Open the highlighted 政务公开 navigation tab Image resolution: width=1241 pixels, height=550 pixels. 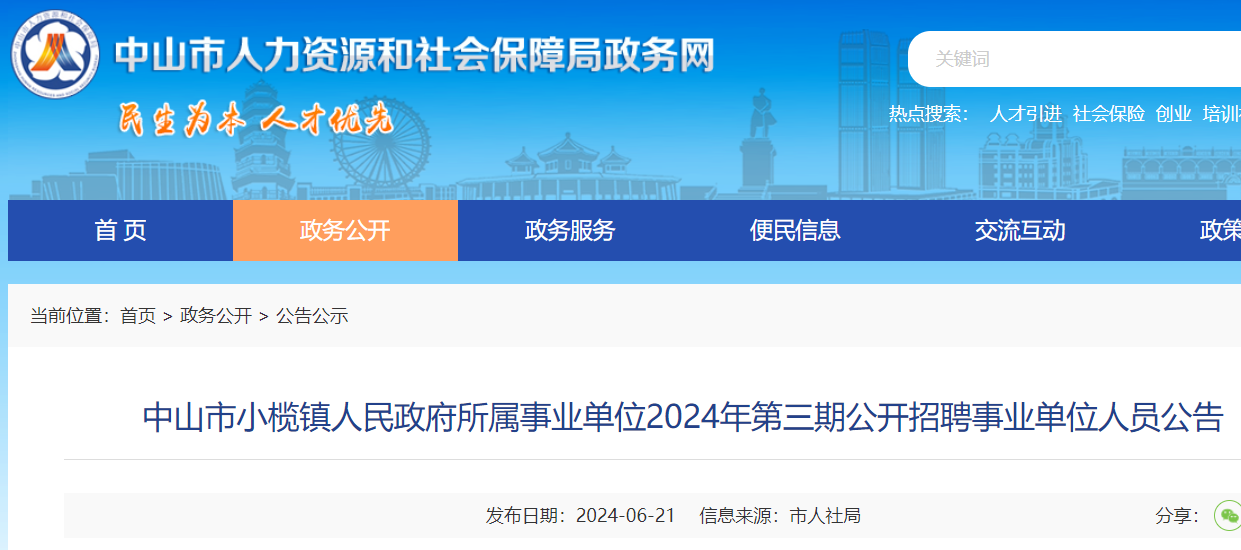(x=345, y=231)
